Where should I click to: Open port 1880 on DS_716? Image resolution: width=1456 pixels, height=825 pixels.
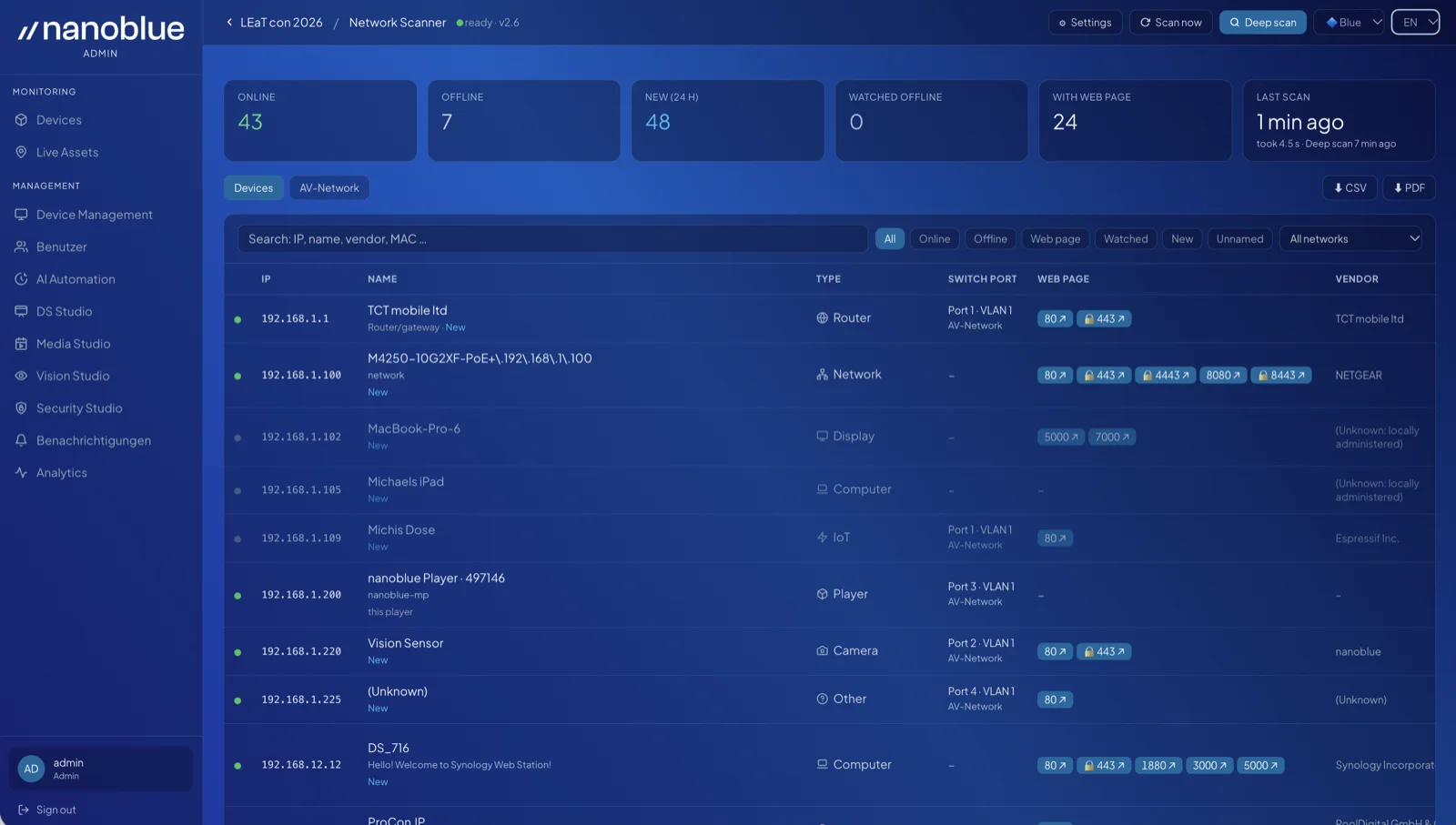[x=1158, y=766]
